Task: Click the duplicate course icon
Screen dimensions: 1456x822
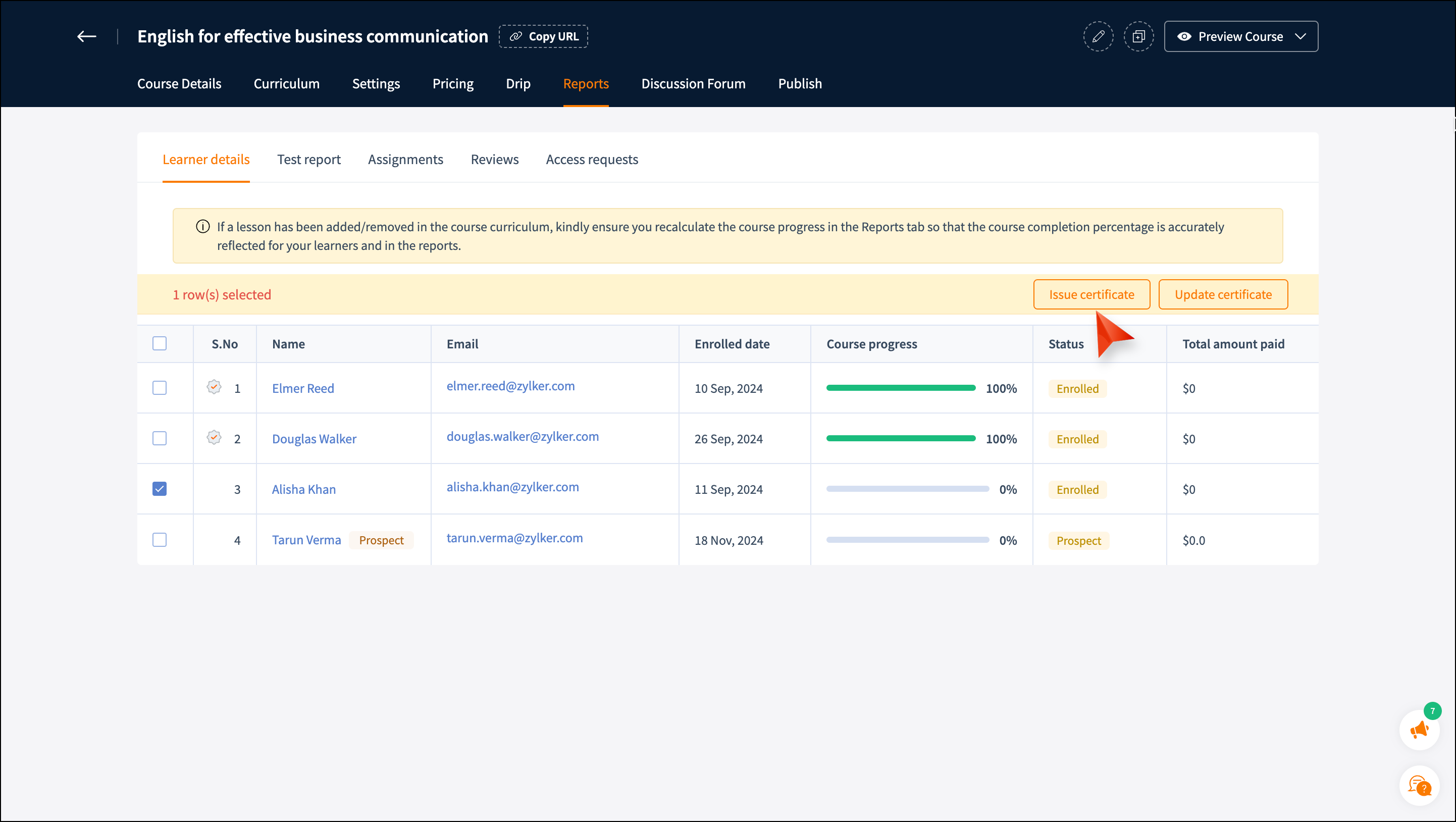Action: pos(1138,37)
